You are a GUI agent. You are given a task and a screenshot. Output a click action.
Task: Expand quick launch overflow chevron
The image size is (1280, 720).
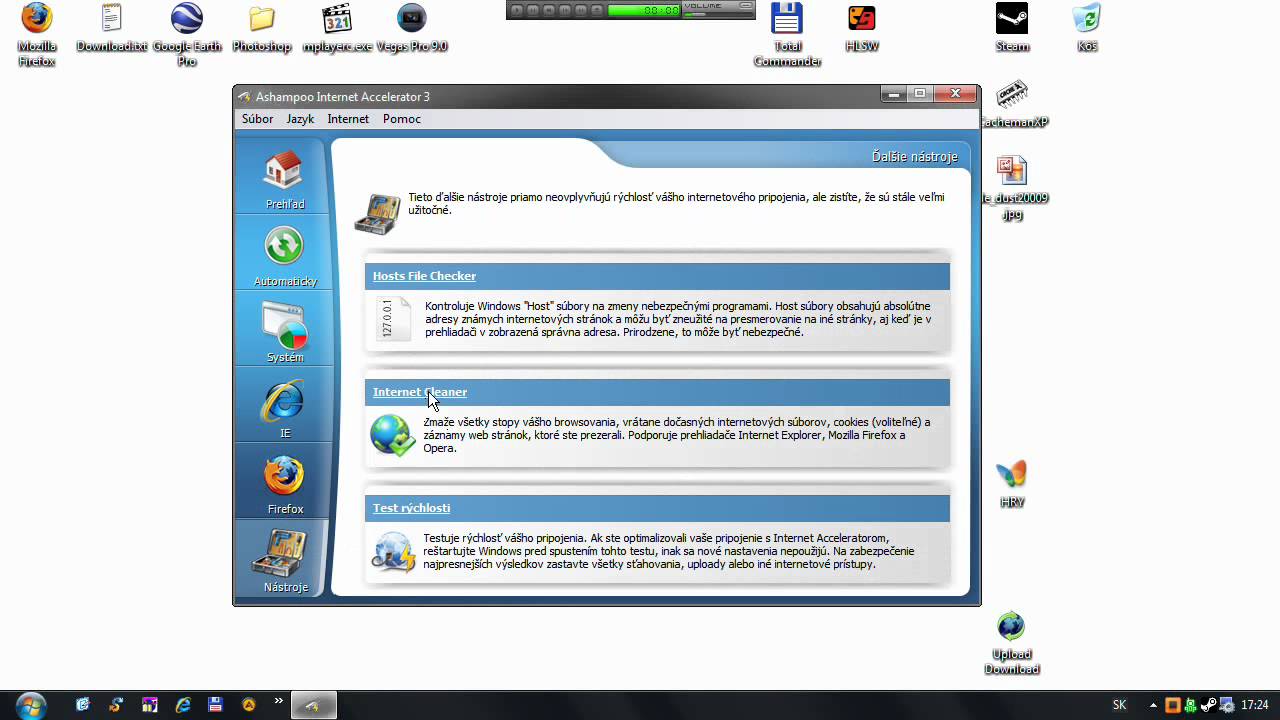pyautogui.click(x=279, y=701)
